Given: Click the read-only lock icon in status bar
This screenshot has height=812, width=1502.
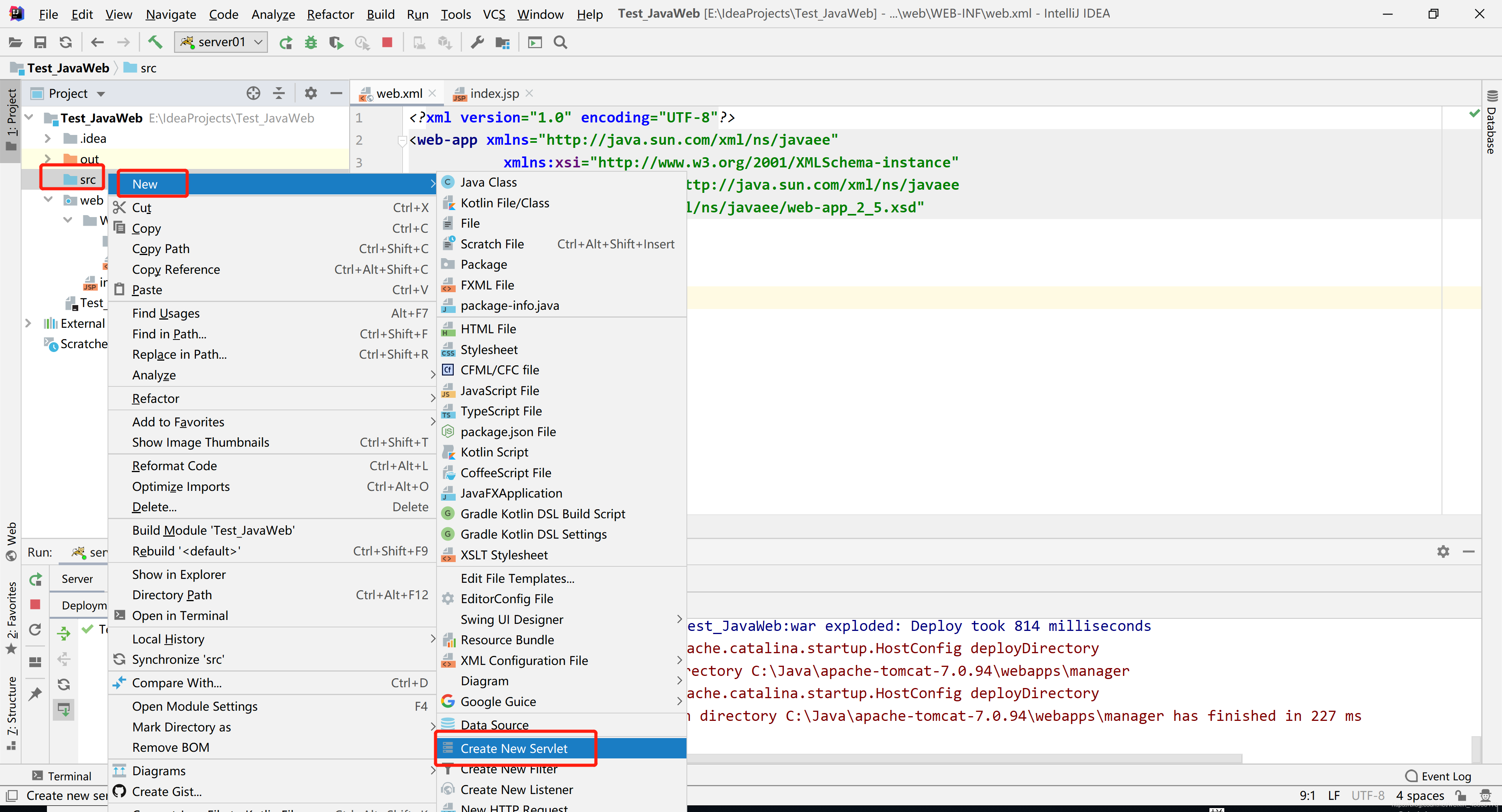Looking at the screenshot, I should 1461,795.
